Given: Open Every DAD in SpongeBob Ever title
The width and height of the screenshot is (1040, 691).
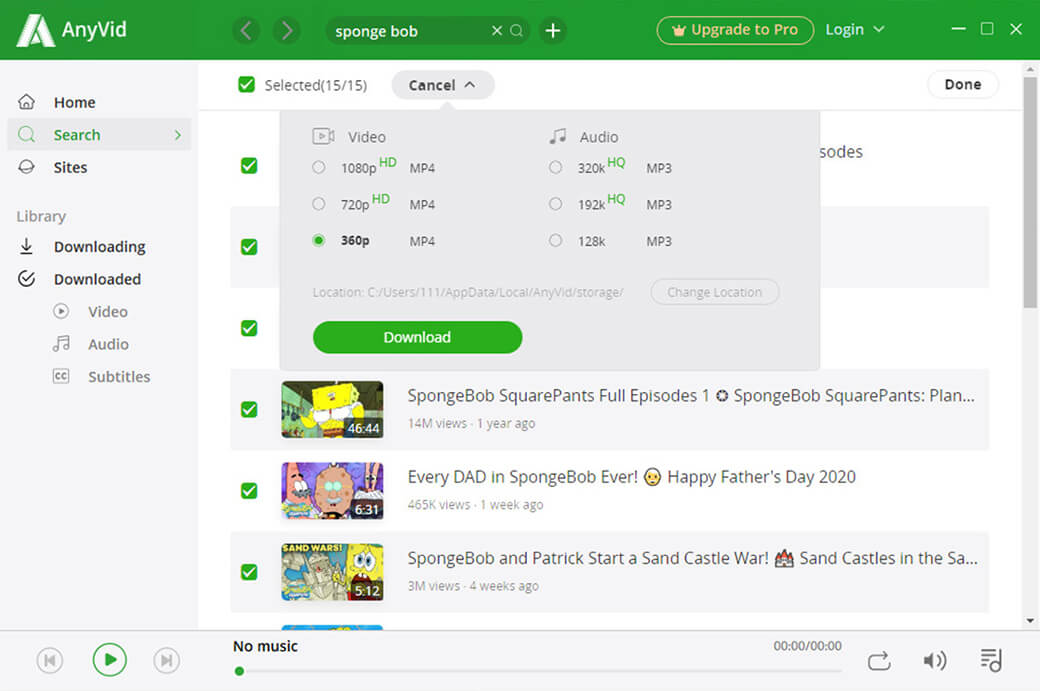Looking at the screenshot, I should tap(631, 477).
